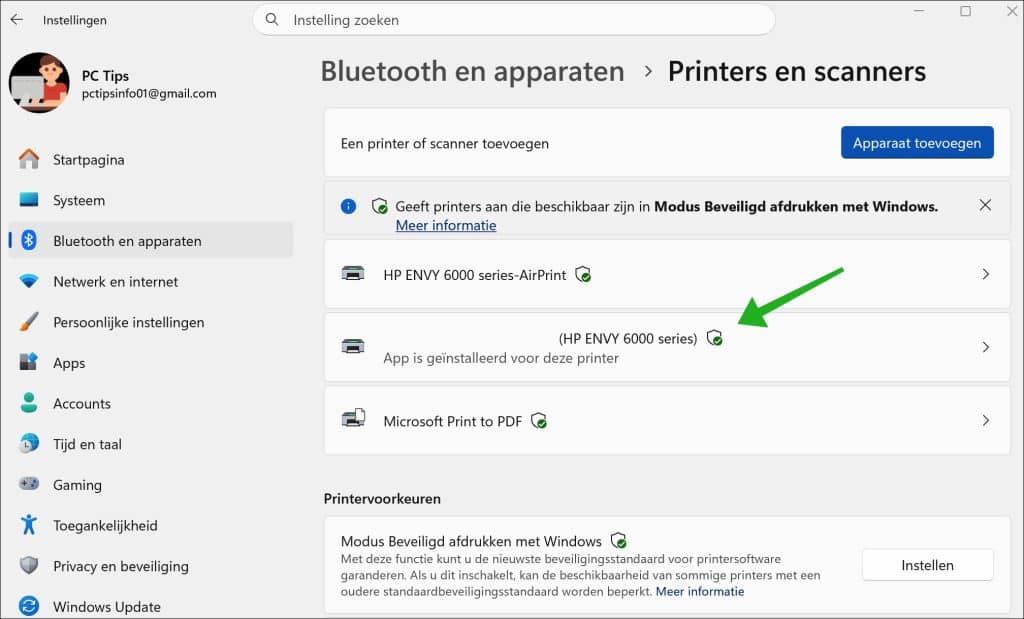The width and height of the screenshot is (1024, 619).
Task: Click the back arrow in Instellingen
Action: (x=16, y=20)
